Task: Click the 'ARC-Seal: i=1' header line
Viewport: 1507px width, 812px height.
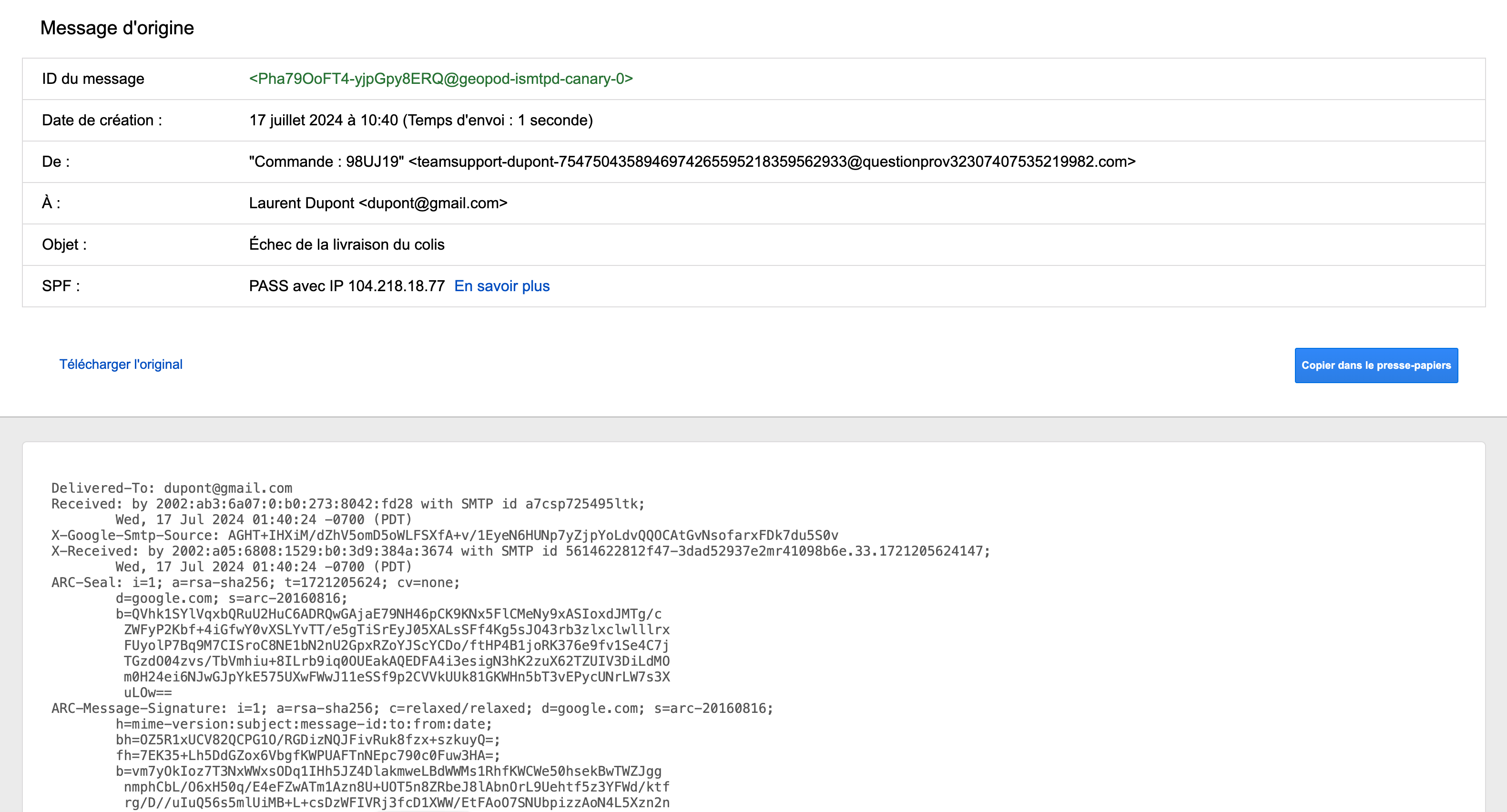Action: tap(255, 583)
